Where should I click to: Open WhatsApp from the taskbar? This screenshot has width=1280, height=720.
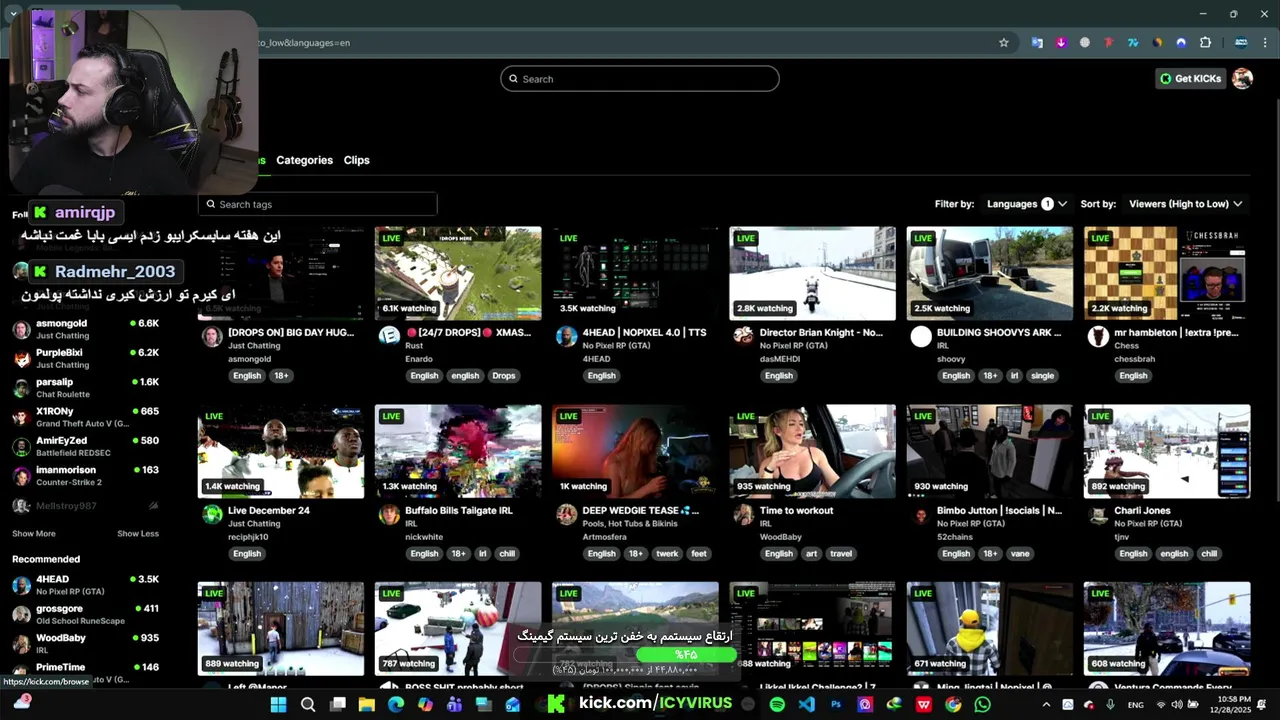pyautogui.click(x=982, y=704)
